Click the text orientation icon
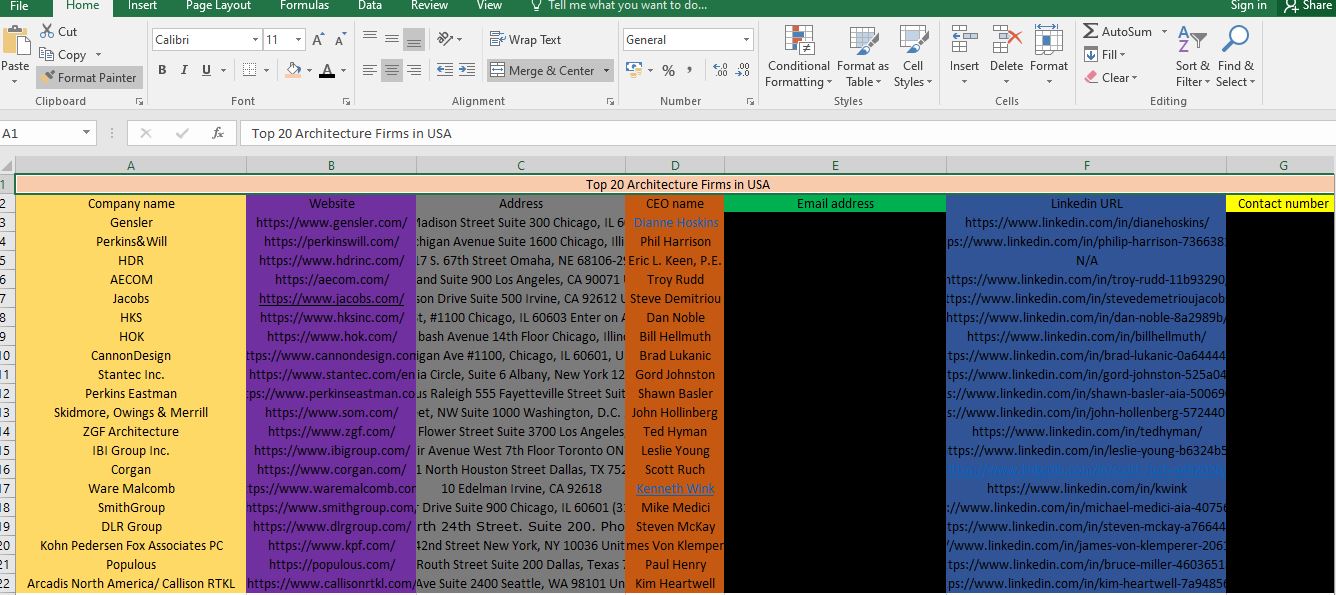 445,39
